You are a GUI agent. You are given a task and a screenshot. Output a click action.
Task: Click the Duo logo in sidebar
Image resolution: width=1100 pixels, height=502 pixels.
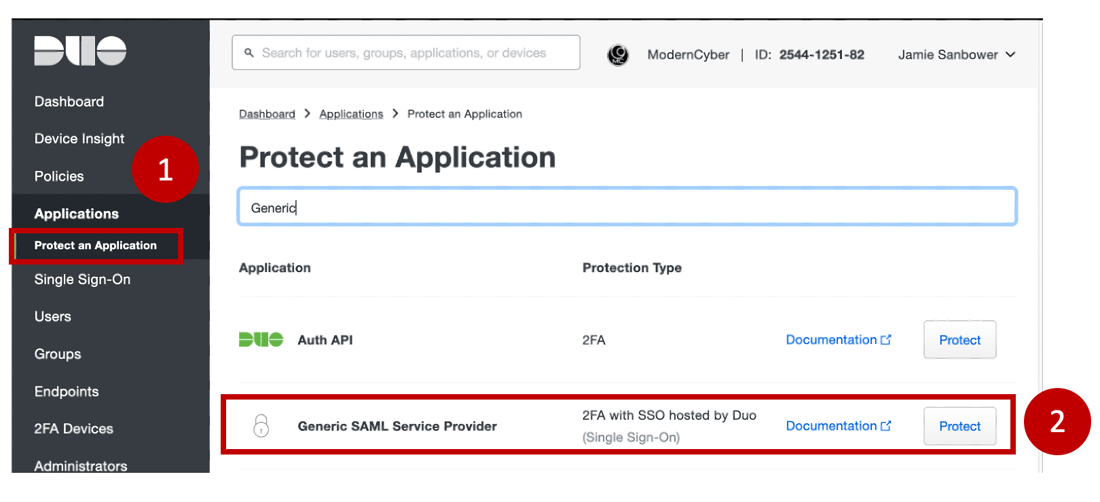pyautogui.click(x=80, y=51)
